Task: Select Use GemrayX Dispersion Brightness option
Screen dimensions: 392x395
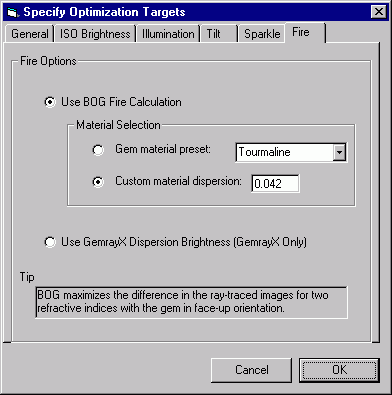Action: pos(50,242)
